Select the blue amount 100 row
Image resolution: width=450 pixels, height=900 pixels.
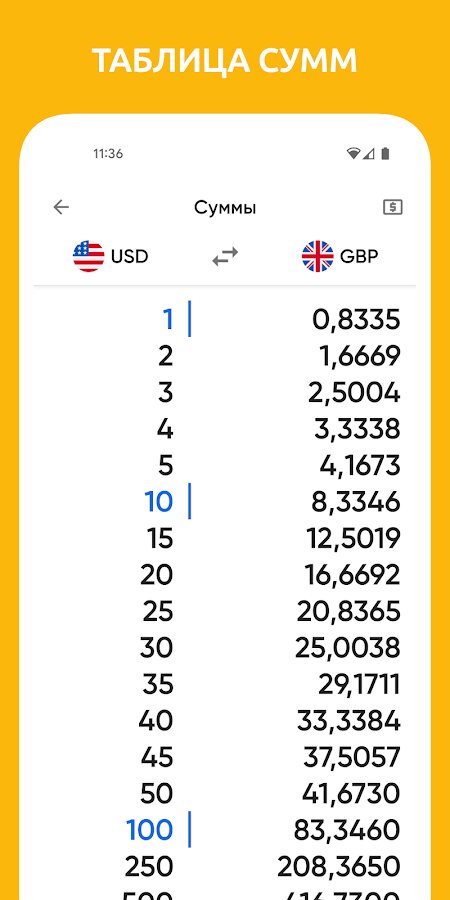225,830
